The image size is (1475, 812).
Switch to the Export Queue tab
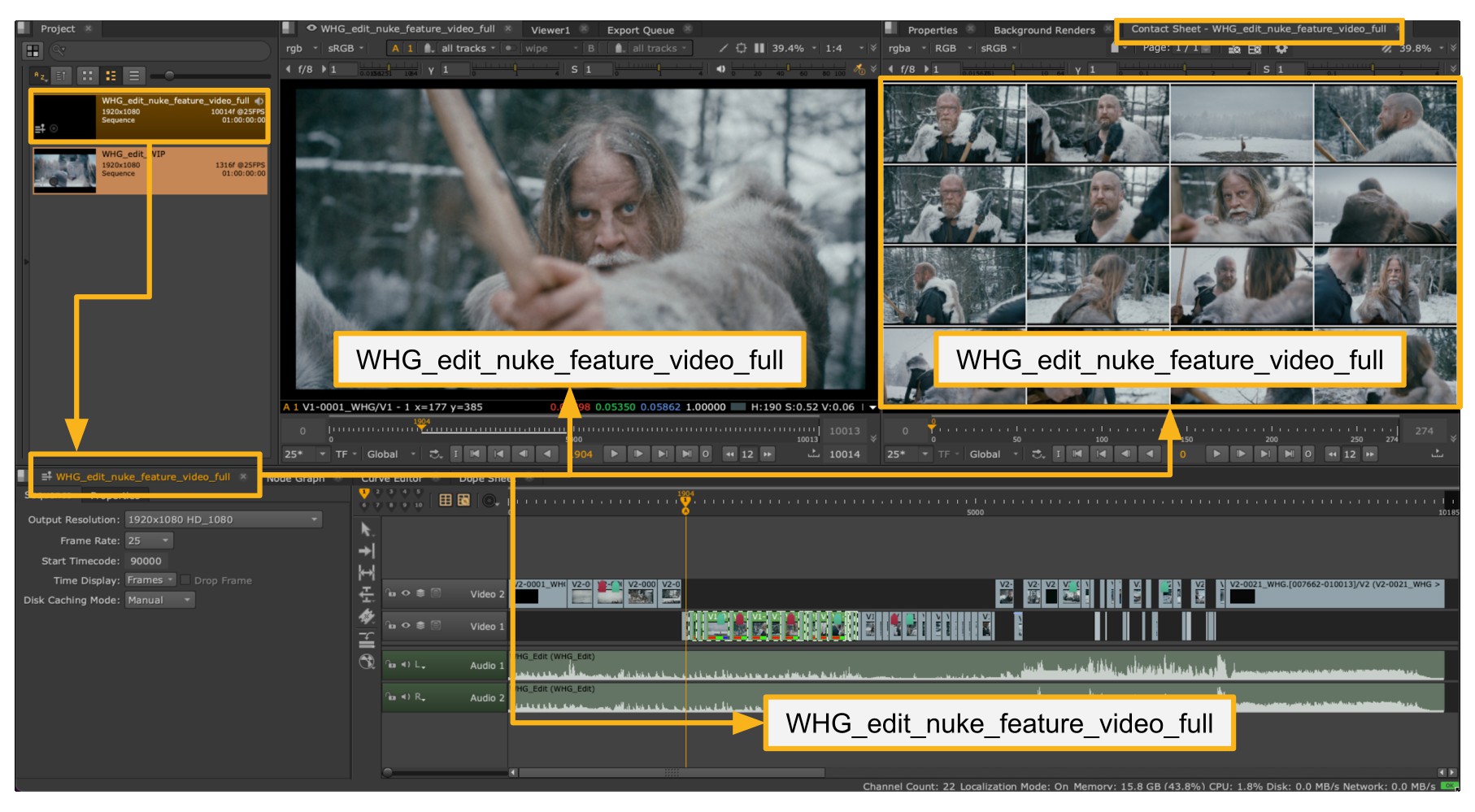[640, 30]
